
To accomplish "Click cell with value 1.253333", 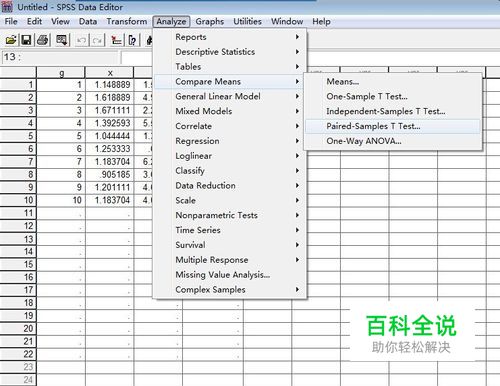I will coord(110,149).
